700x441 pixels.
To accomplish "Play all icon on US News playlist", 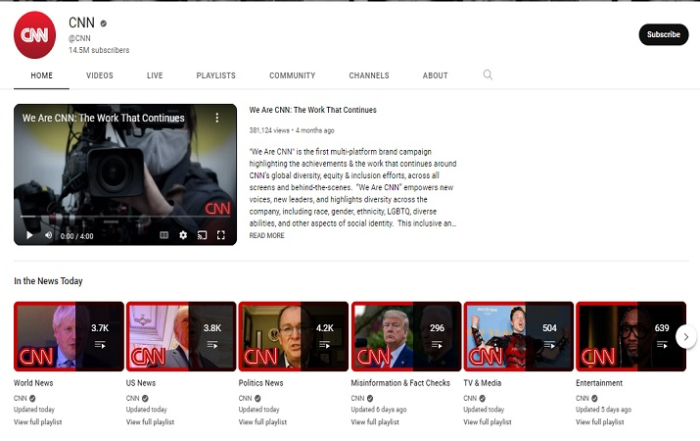I will [x=212, y=345].
